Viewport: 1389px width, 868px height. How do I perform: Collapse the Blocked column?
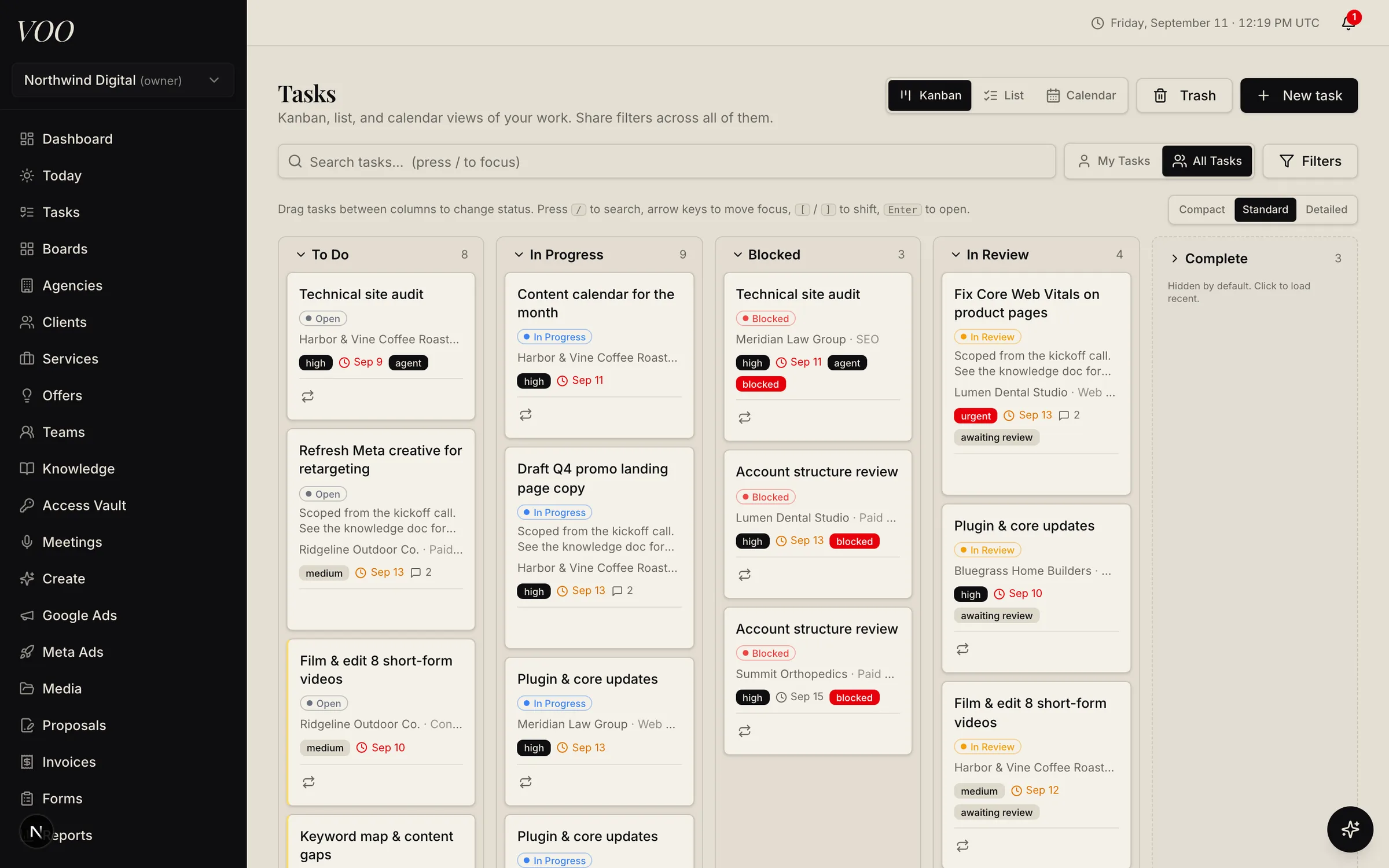(x=738, y=255)
